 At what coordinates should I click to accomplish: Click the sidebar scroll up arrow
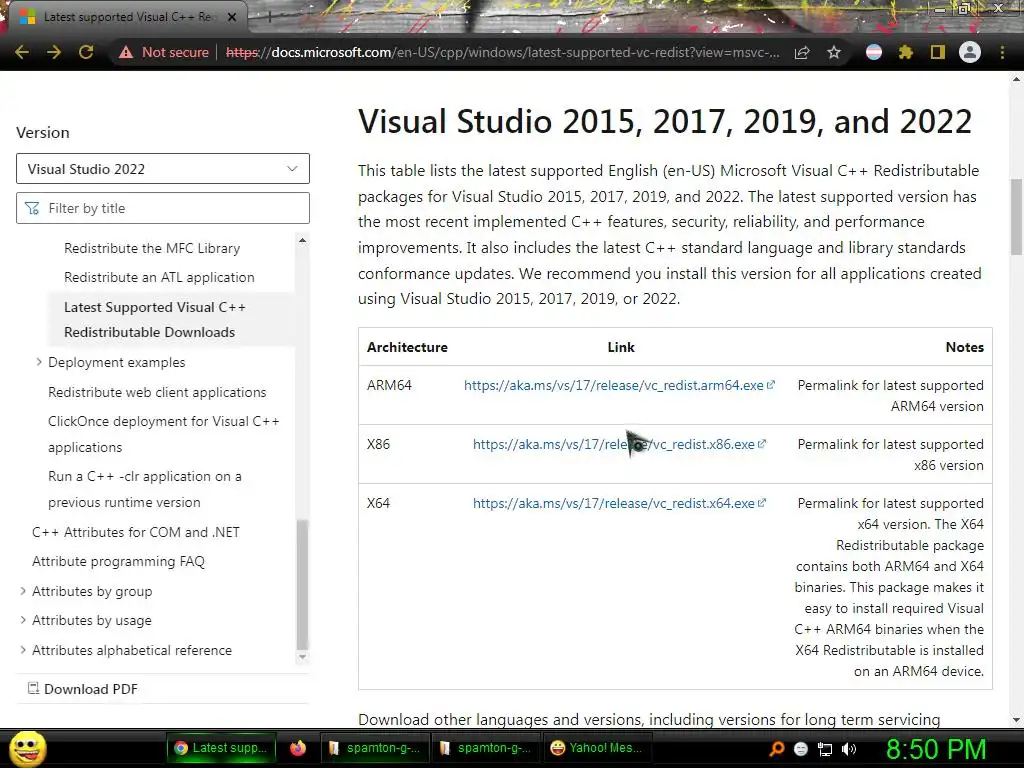(x=302, y=240)
